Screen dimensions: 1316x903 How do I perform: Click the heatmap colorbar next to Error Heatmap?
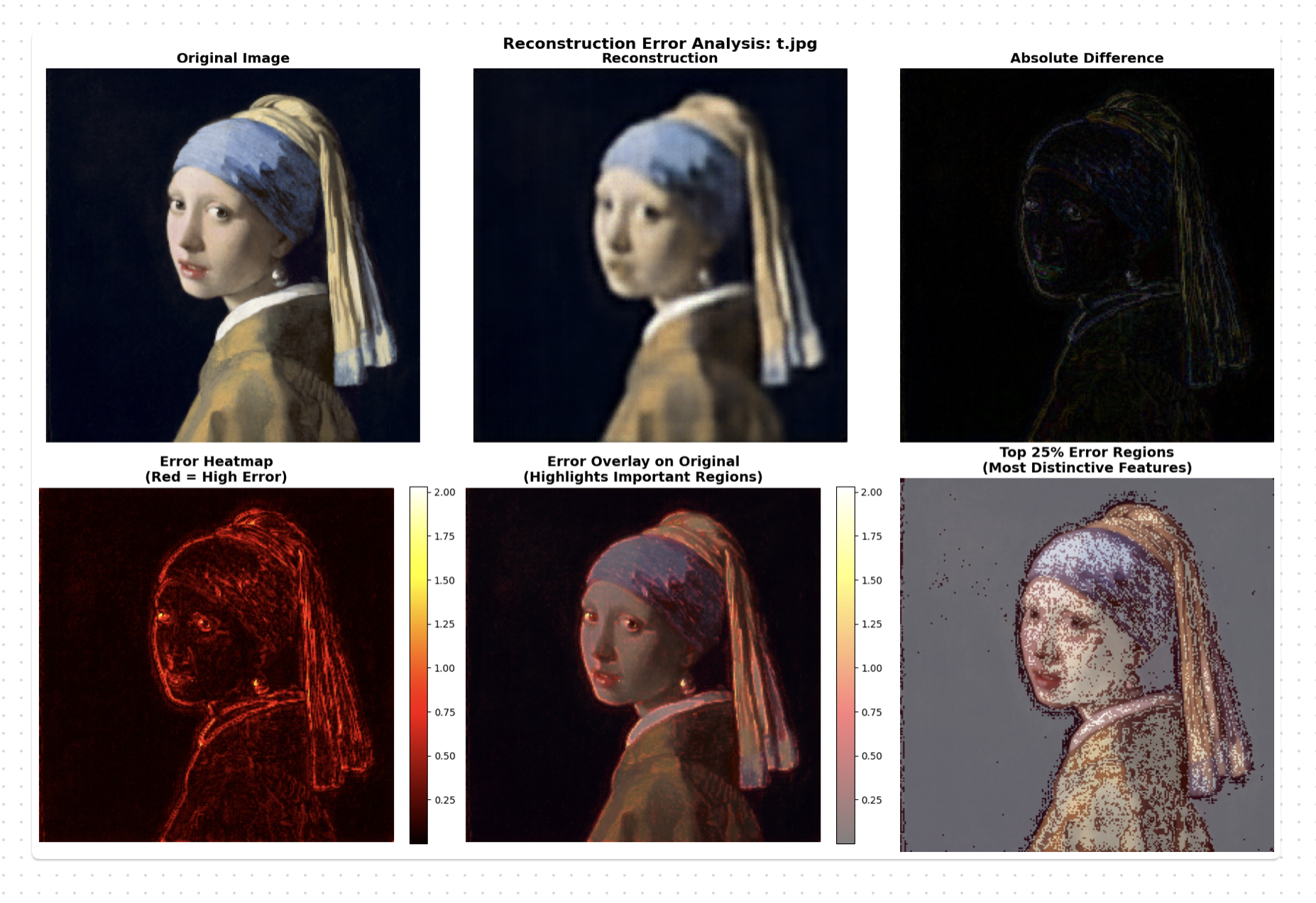[419, 665]
